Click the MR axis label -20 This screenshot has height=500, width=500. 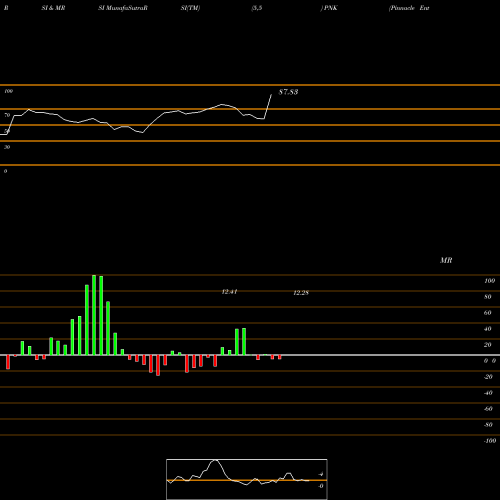pyautogui.click(x=488, y=377)
